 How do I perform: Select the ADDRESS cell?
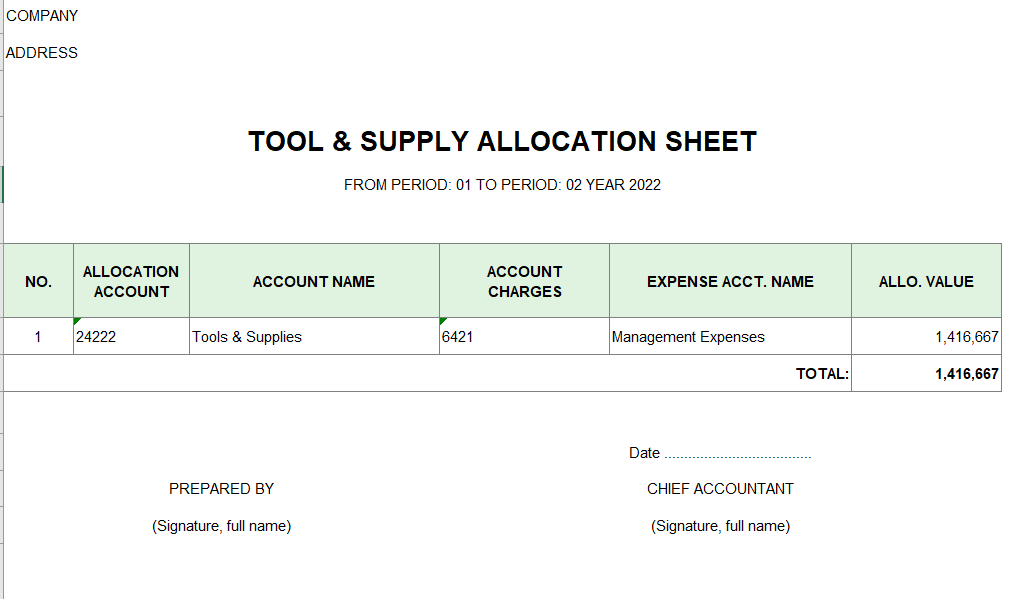click(x=42, y=53)
